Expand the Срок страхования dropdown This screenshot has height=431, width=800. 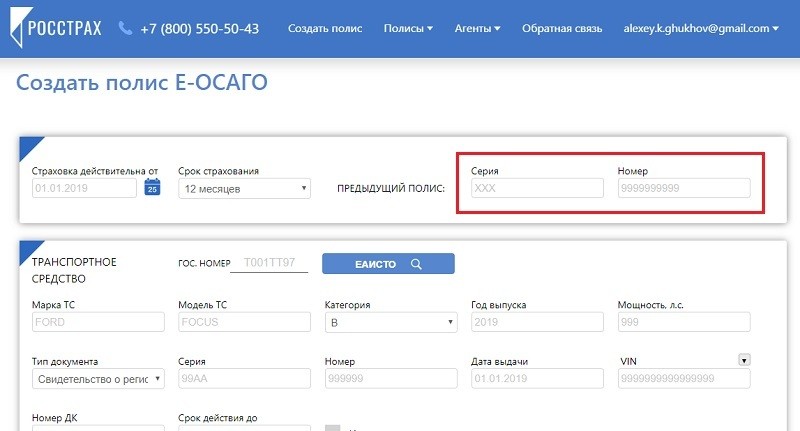[x=244, y=188]
